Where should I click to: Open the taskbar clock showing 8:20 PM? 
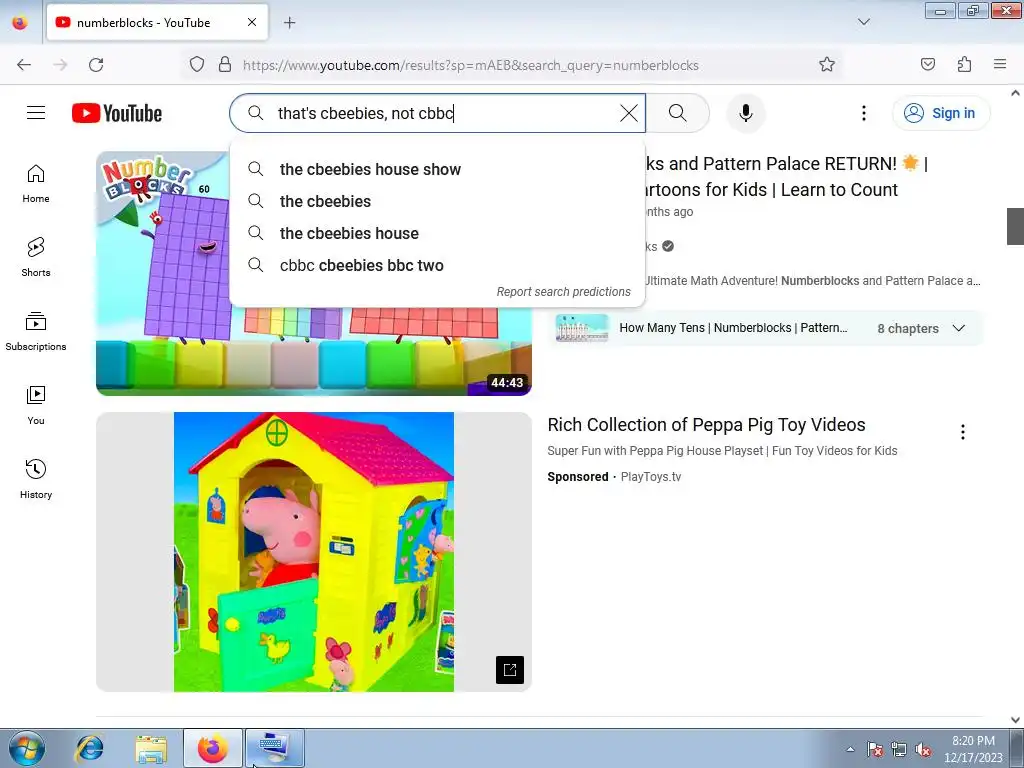click(x=973, y=749)
